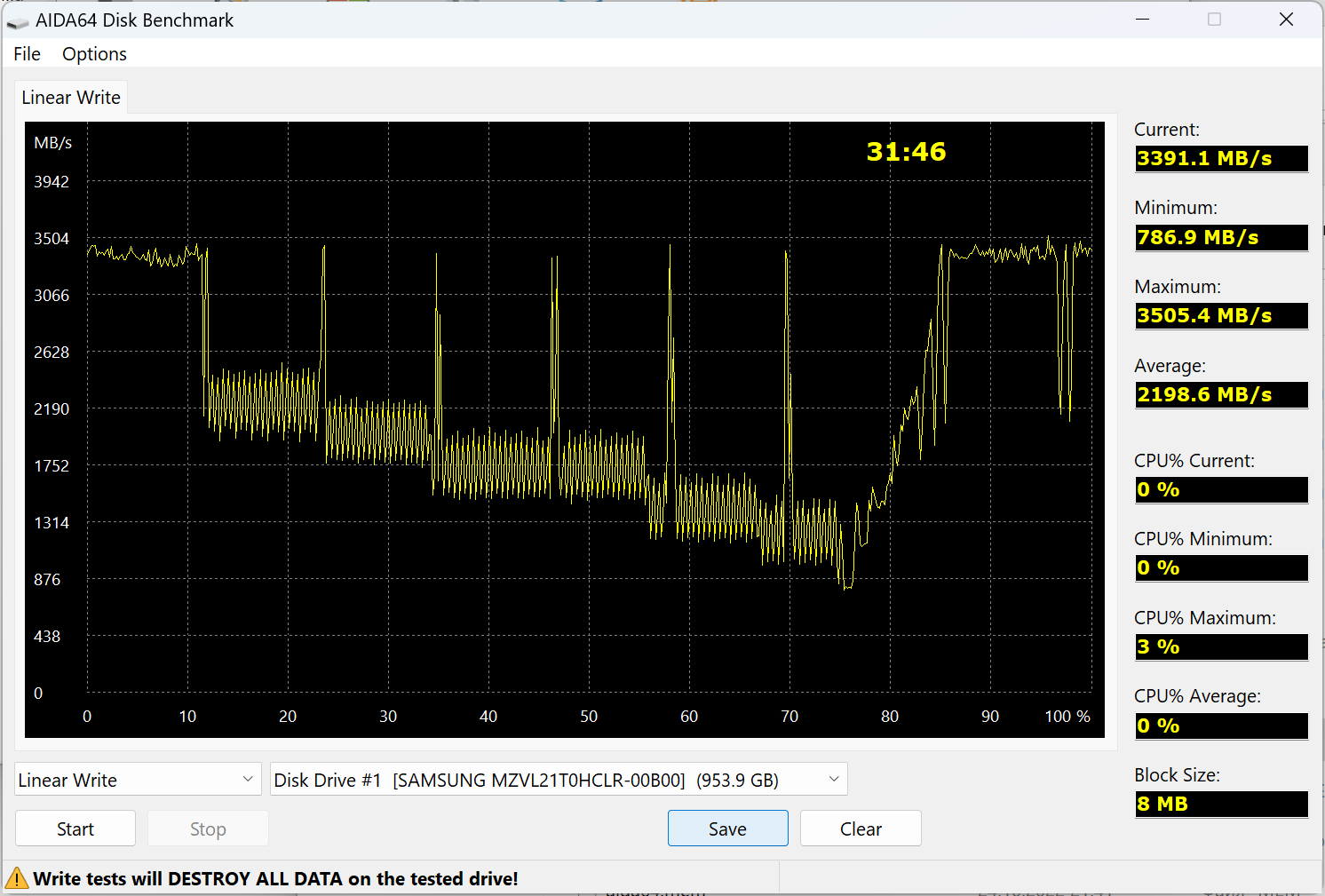Minimize the AIDA64 Disk Benchmark window
This screenshot has height=896, width=1325.
tap(1143, 20)
